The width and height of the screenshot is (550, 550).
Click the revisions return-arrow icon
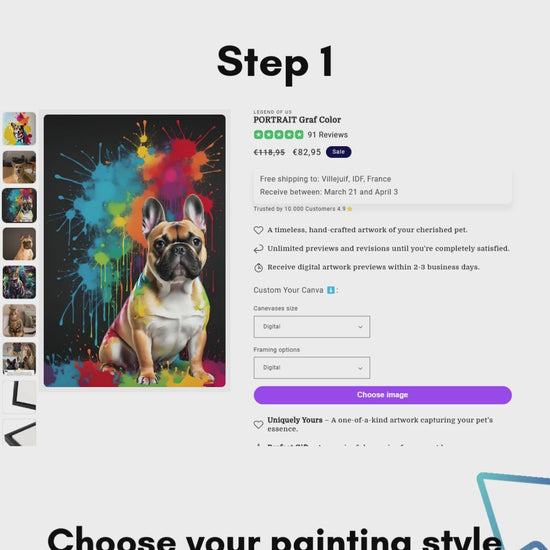[258, 249]
